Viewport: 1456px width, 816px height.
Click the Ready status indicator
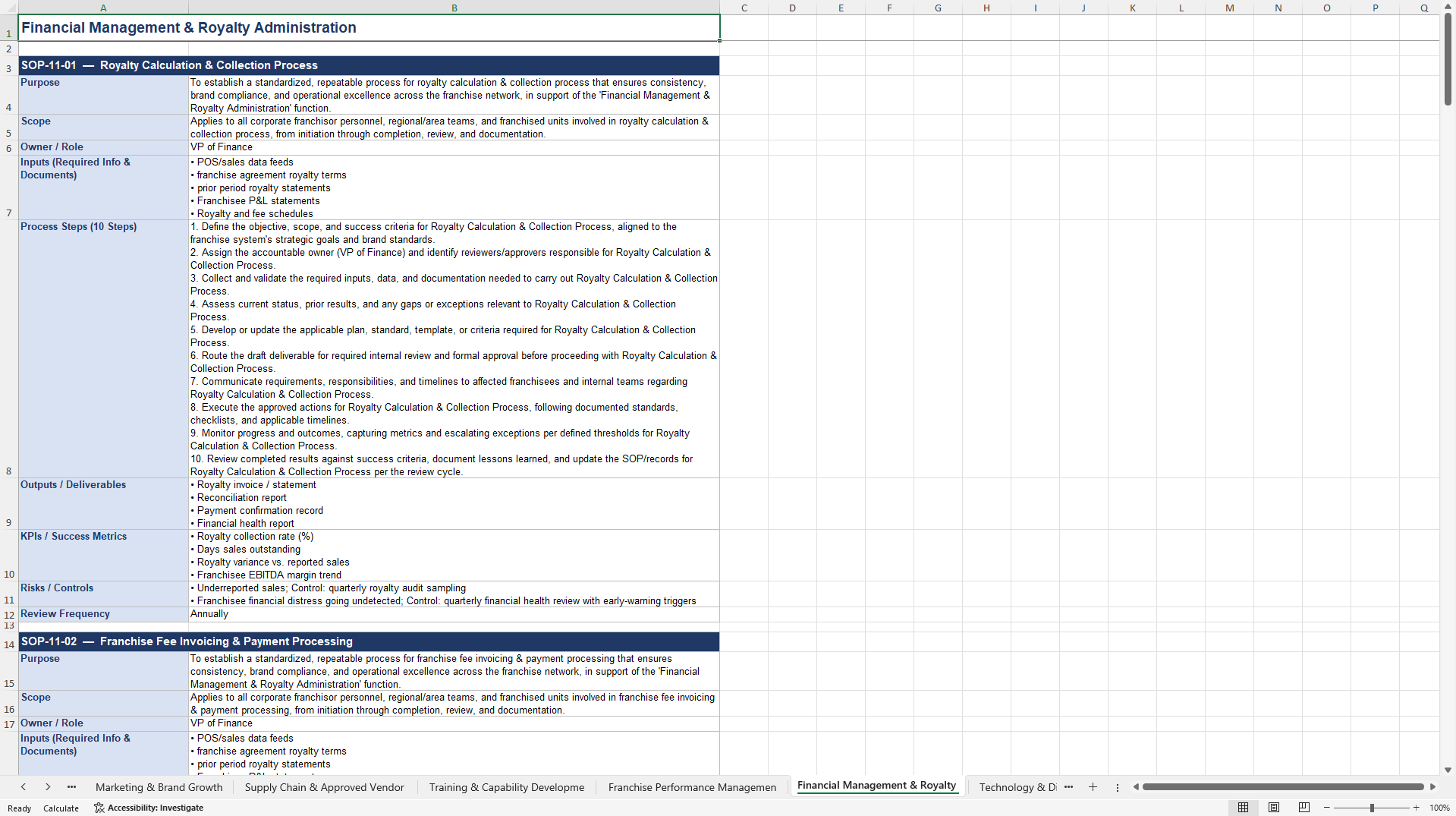pos(20,808)
